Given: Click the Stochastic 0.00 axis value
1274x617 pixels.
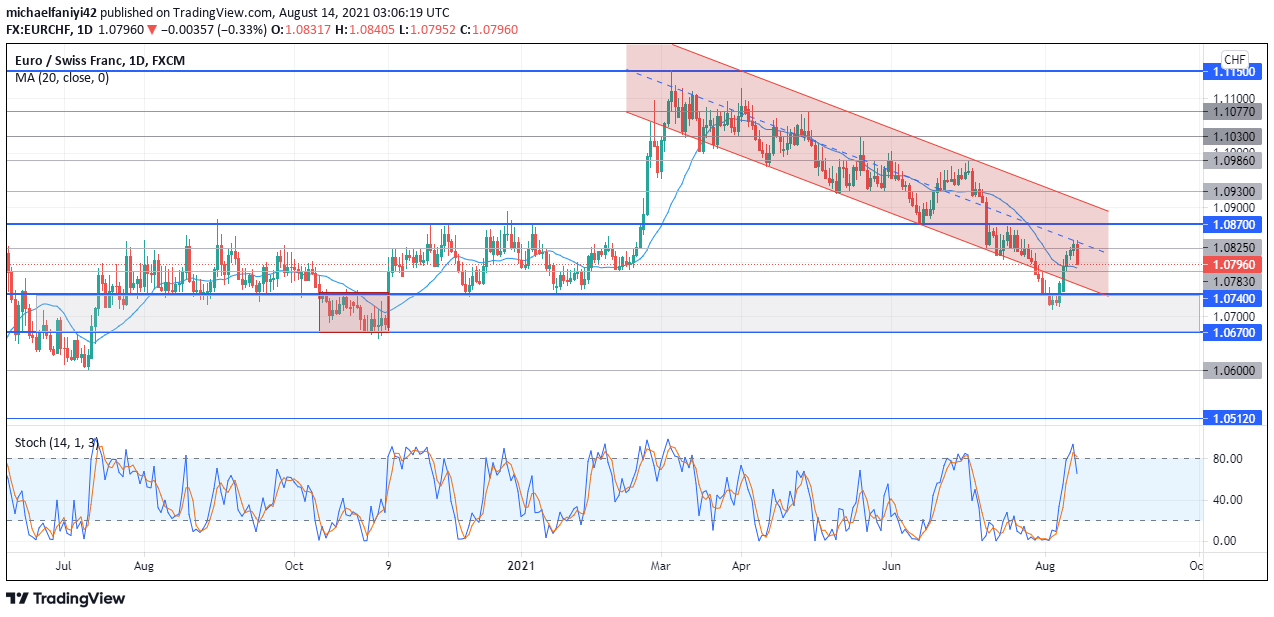Looking at the screenshot, I should [1227, 541].
